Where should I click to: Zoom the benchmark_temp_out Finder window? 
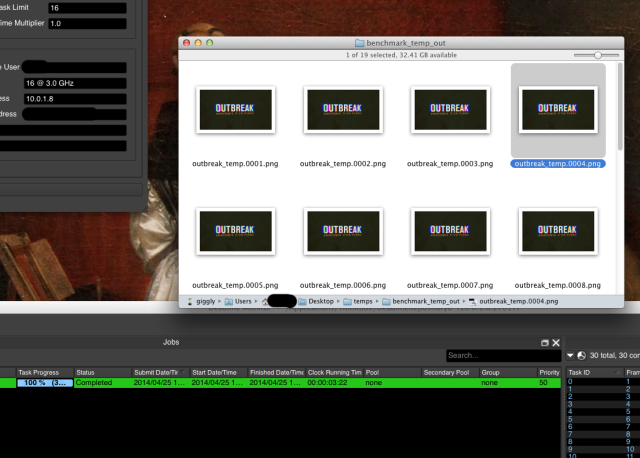[209, 43]
